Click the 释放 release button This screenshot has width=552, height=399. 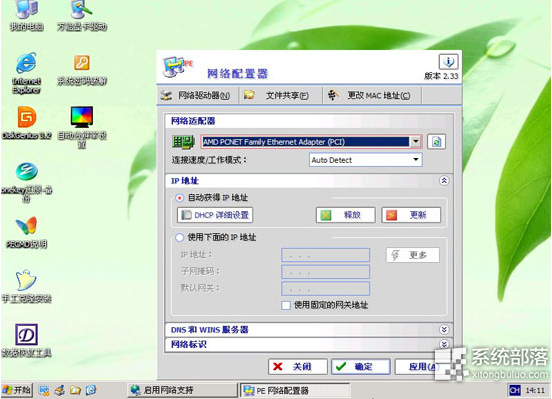pos(346,215)
